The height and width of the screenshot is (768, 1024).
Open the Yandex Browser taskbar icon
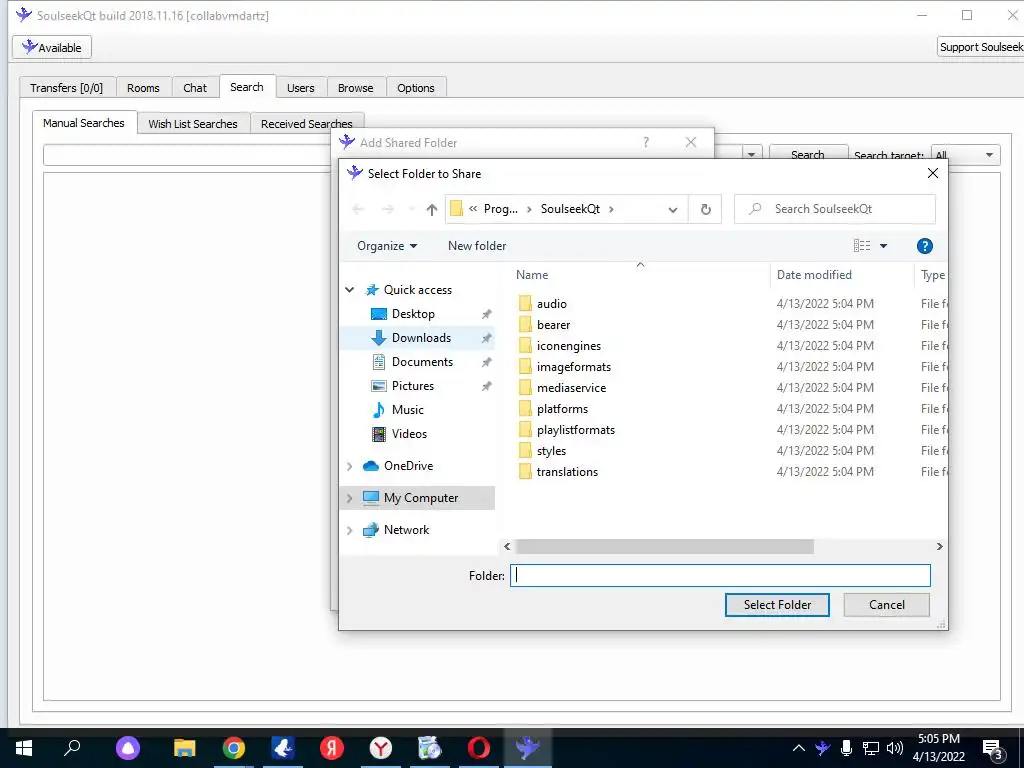point(380,748)
